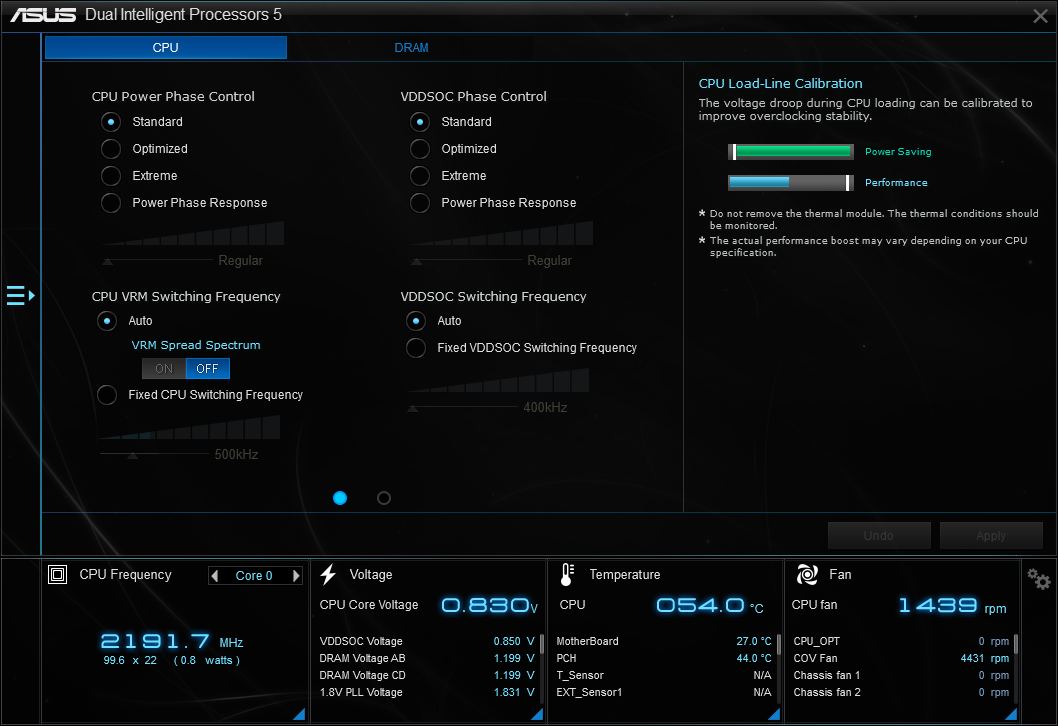Click the 500kHz CPU switching frequency slider
This screenshot has width=1058, height=726.
(154, 455)
